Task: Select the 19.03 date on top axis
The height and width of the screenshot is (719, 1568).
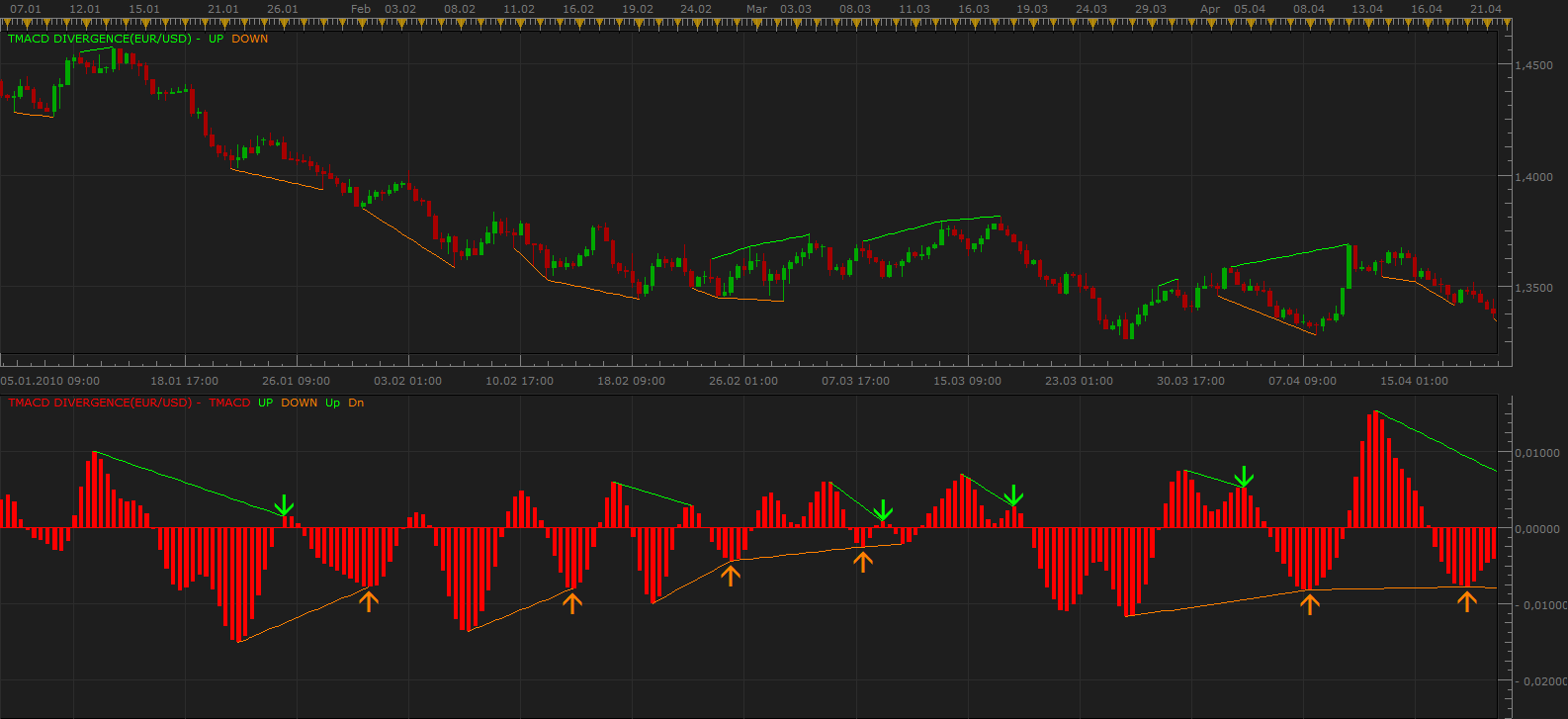Action: [x=1032, y=9]
